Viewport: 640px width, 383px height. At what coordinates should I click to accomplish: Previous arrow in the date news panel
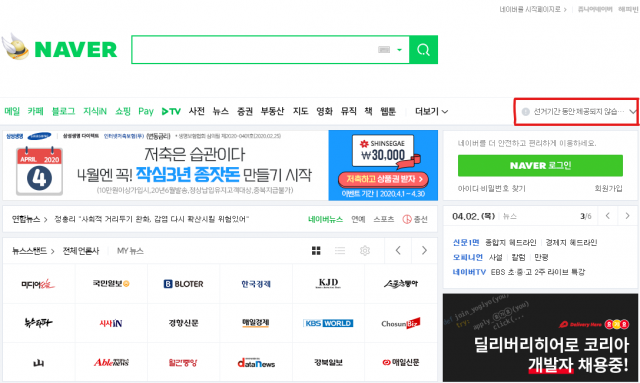[x=607, y=216]
